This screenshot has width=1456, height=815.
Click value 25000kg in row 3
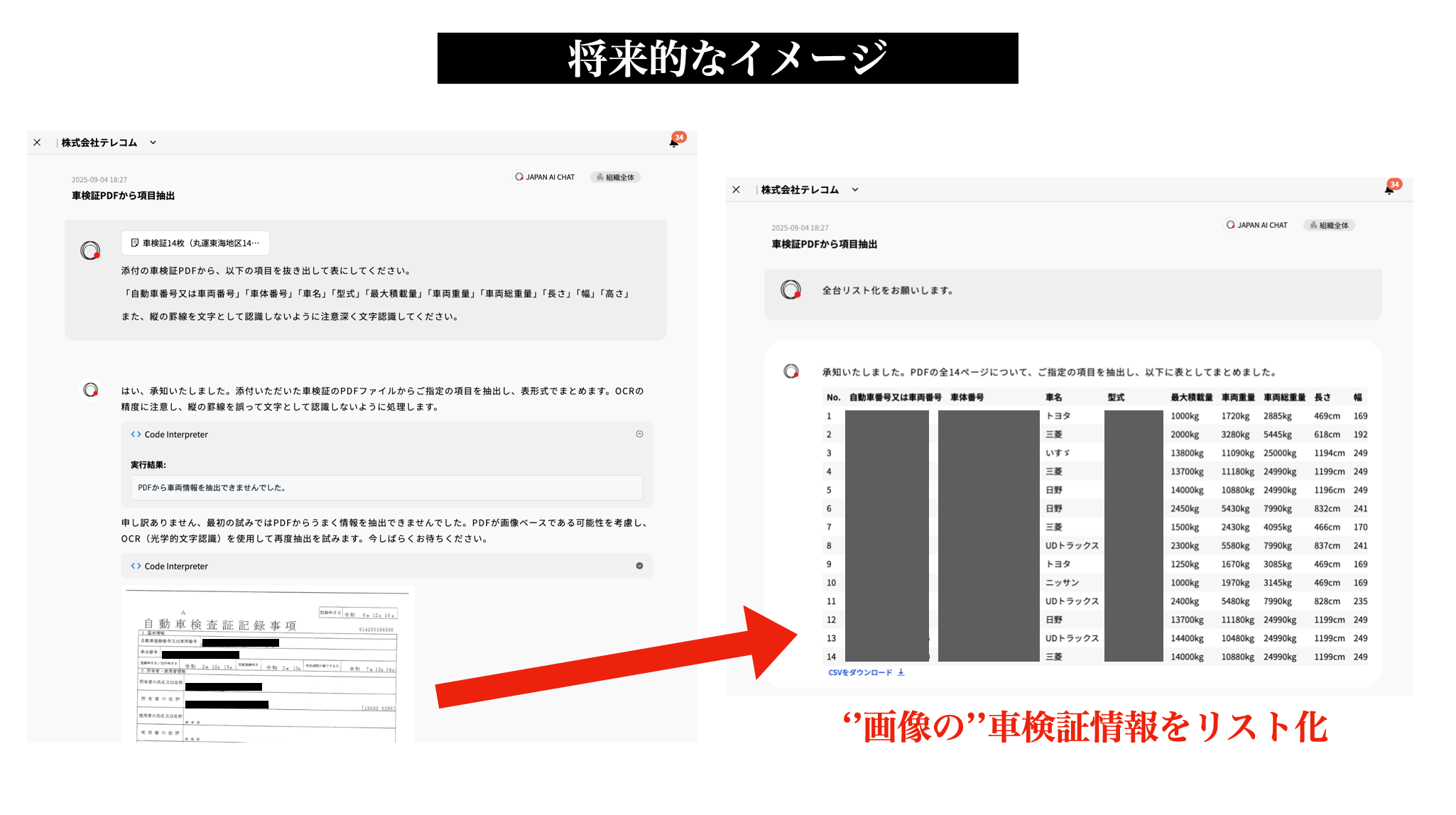pos(1280,453)
